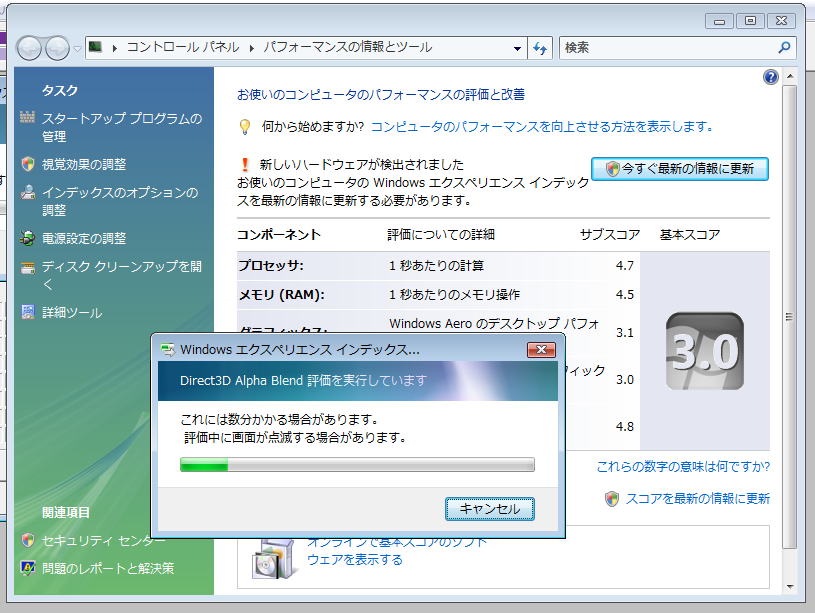Open recent pages dropdown beside the Forward arrow
This screenshot has width=815, height=613.
pos(77,49)
